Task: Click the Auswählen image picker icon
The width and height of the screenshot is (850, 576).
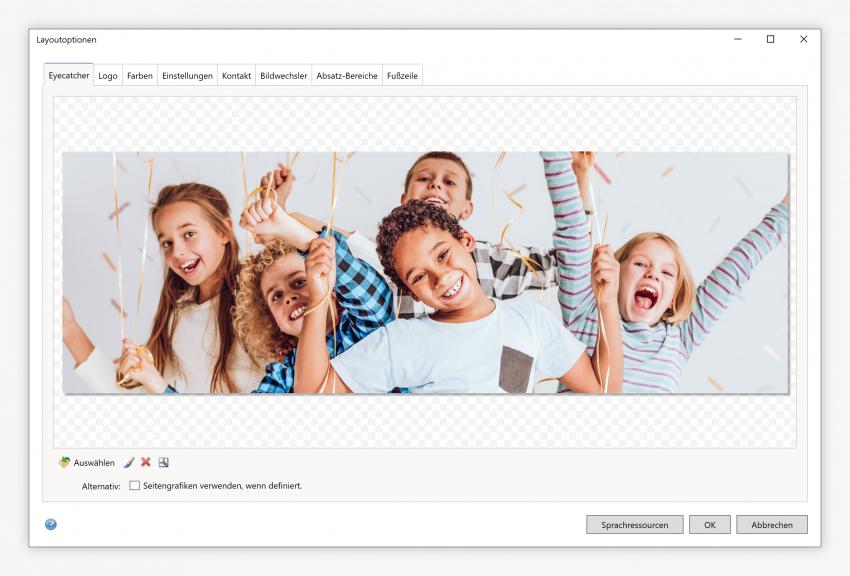Action: click(x=65, y=463)
